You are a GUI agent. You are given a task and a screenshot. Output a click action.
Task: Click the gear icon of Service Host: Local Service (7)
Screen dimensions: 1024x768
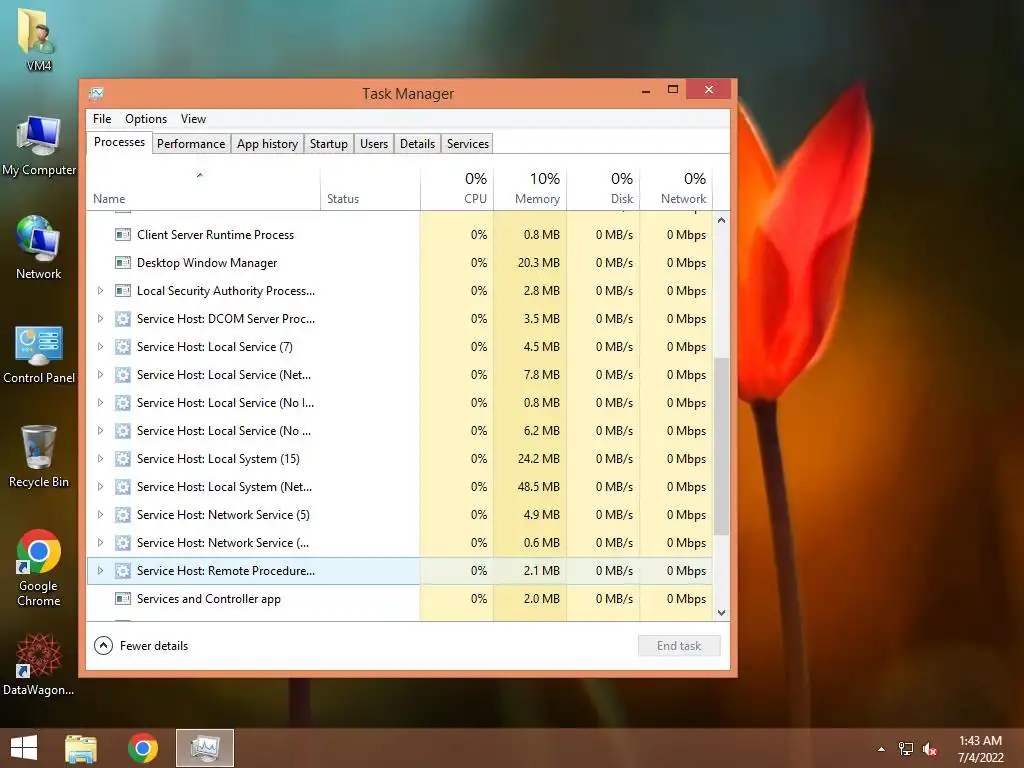click(x=123, y=347)
